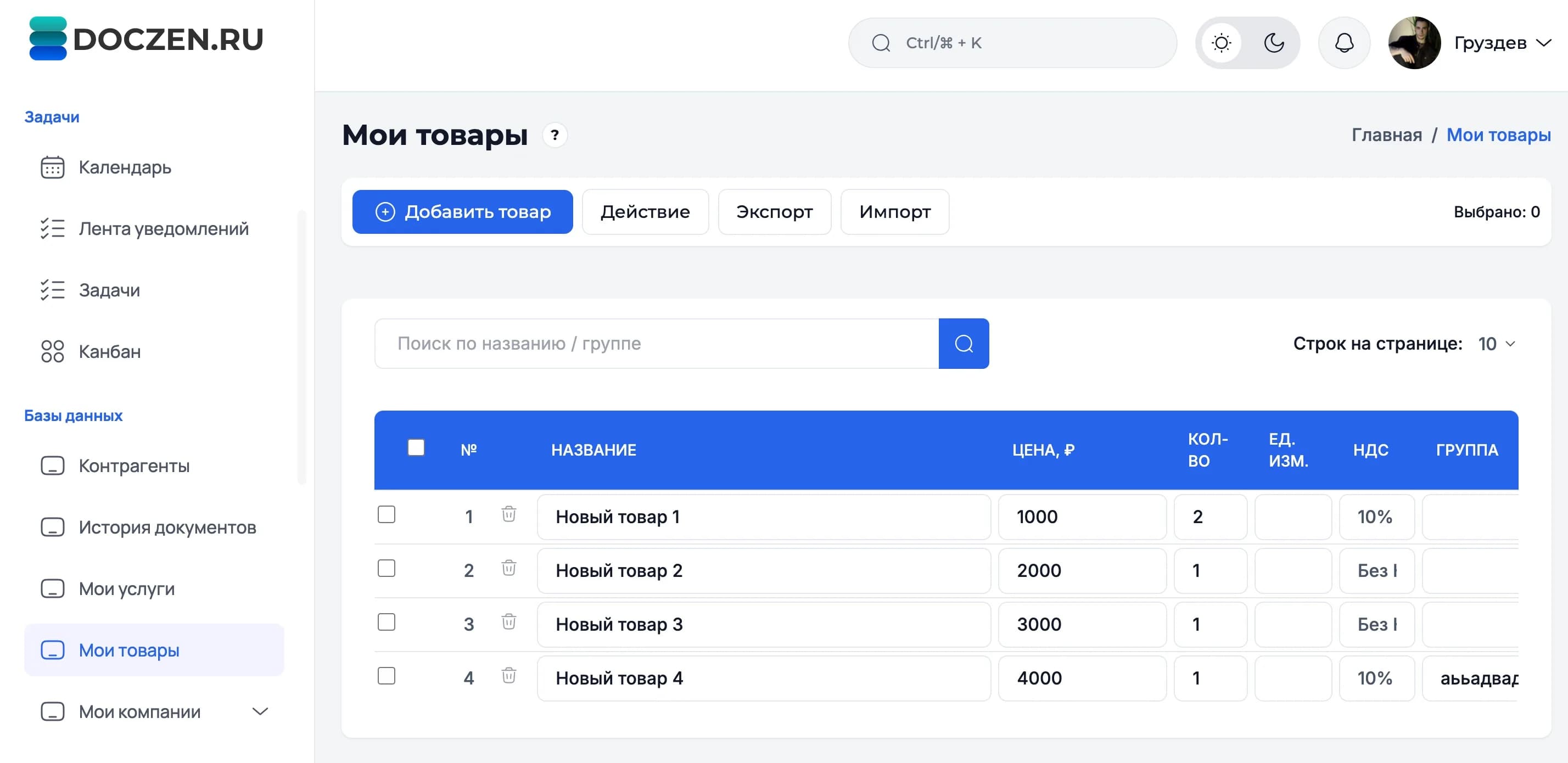Delete Новый товар 1 with trash icon
Screen dimensions: 1568x763
(509, 515)
